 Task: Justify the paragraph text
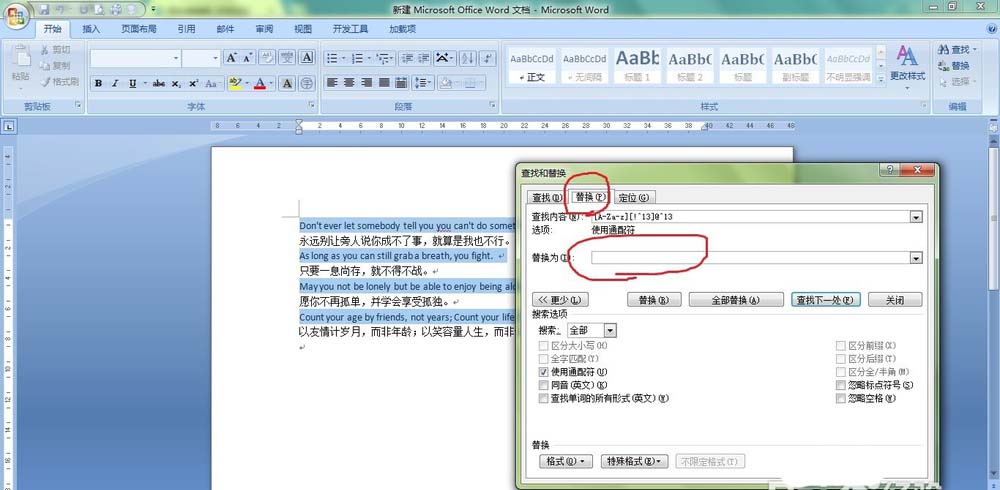tap(383, 83)
